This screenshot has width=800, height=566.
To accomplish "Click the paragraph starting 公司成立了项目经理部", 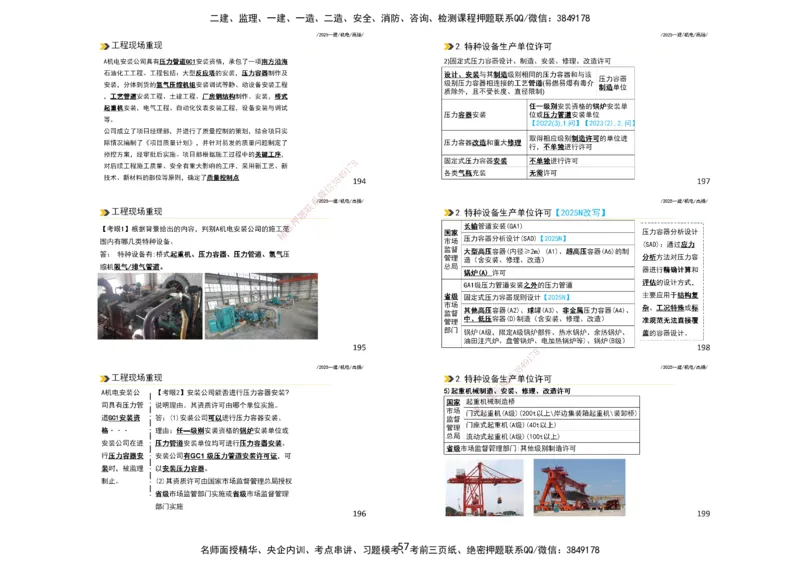I will (196, 154).
